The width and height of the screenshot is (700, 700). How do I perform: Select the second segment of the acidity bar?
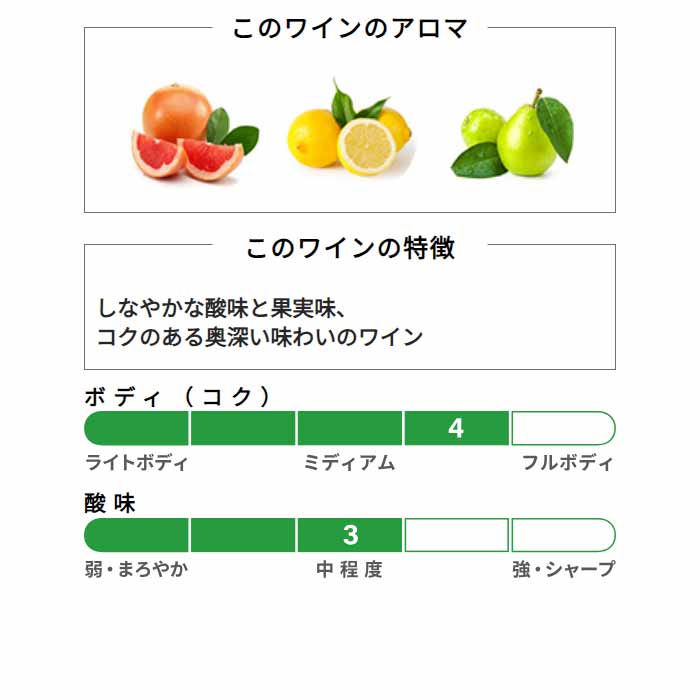point(243,535)
